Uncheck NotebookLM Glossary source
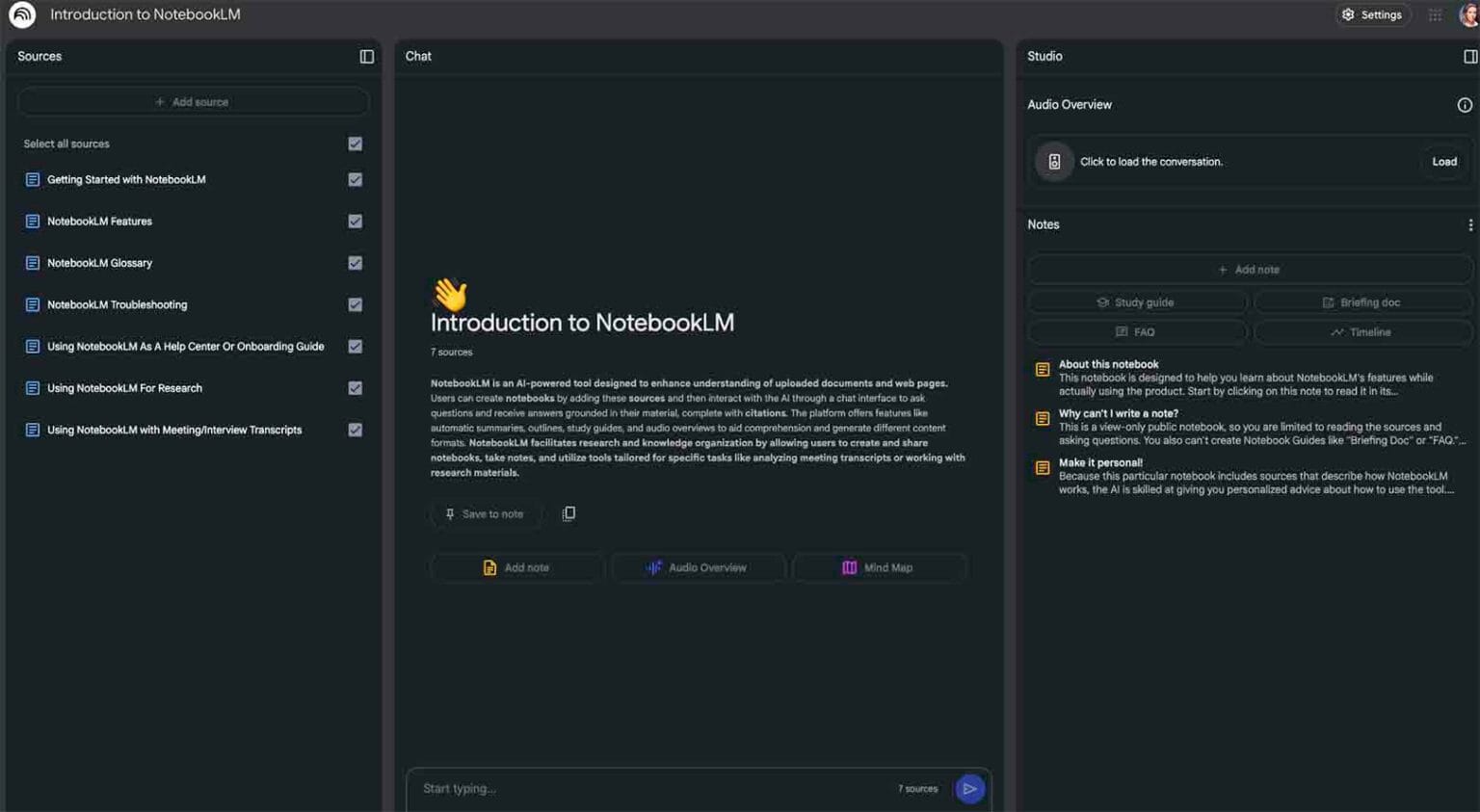The width and height of the screenshot is (1480, 812). pyautogui.click(x=356, y=263)
